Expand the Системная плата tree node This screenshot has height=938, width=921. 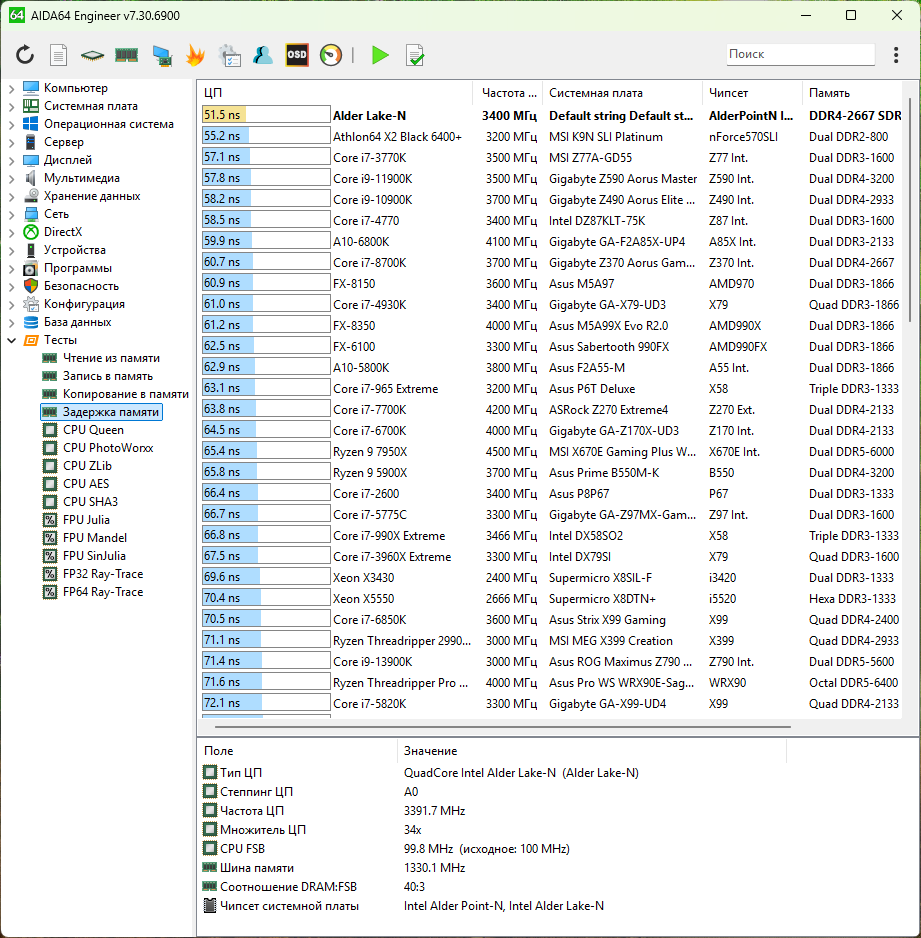point(11,106)
